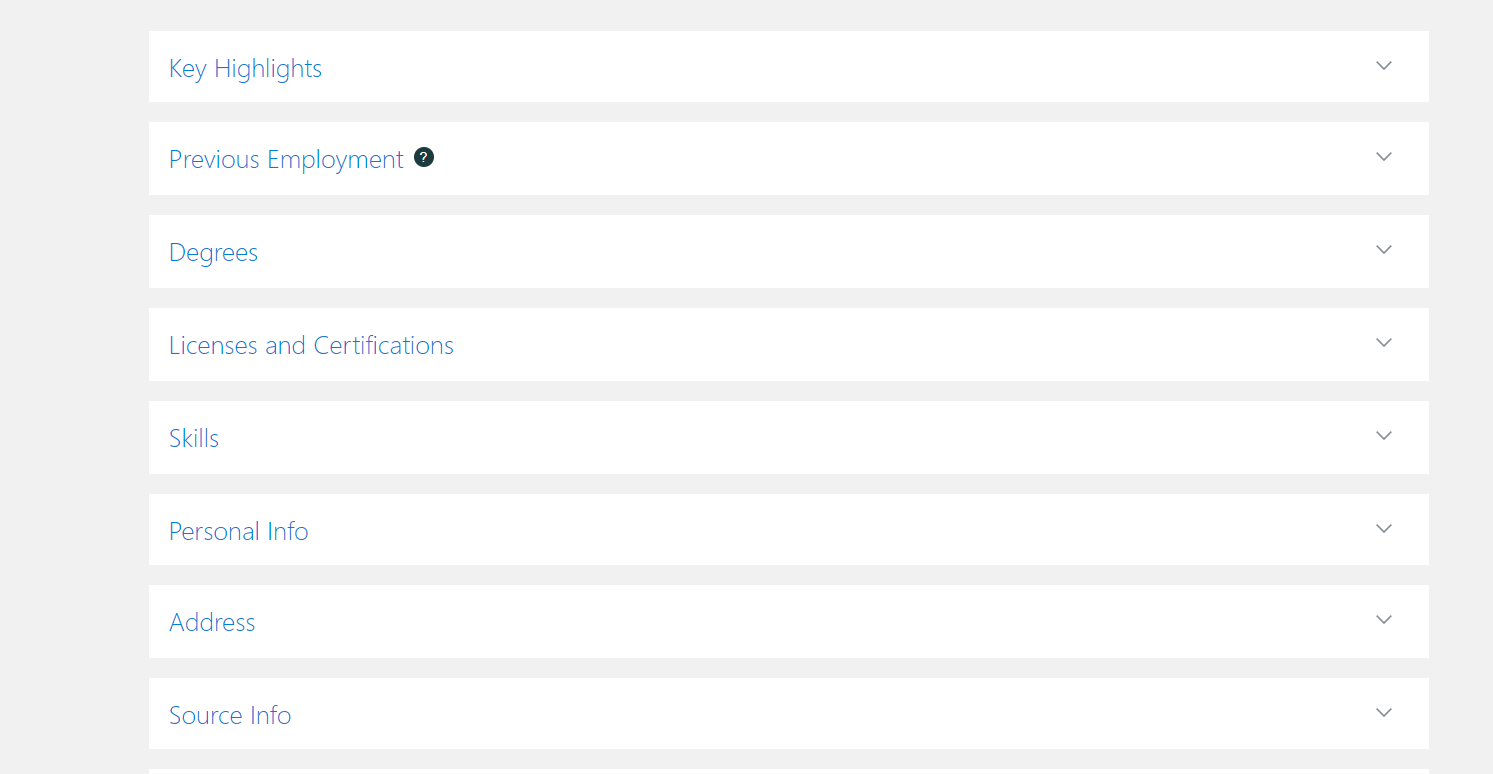Select the Personal Info section header
This screenshot has width=1493, height=774.
238,530
